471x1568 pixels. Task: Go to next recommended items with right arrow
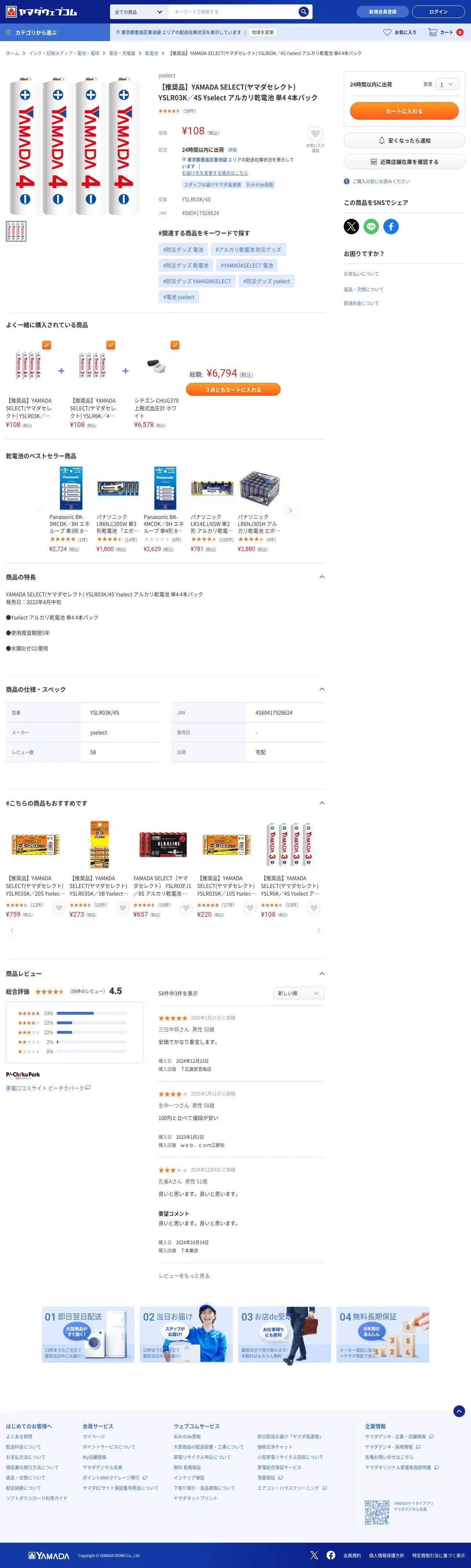tap(318, 930)
